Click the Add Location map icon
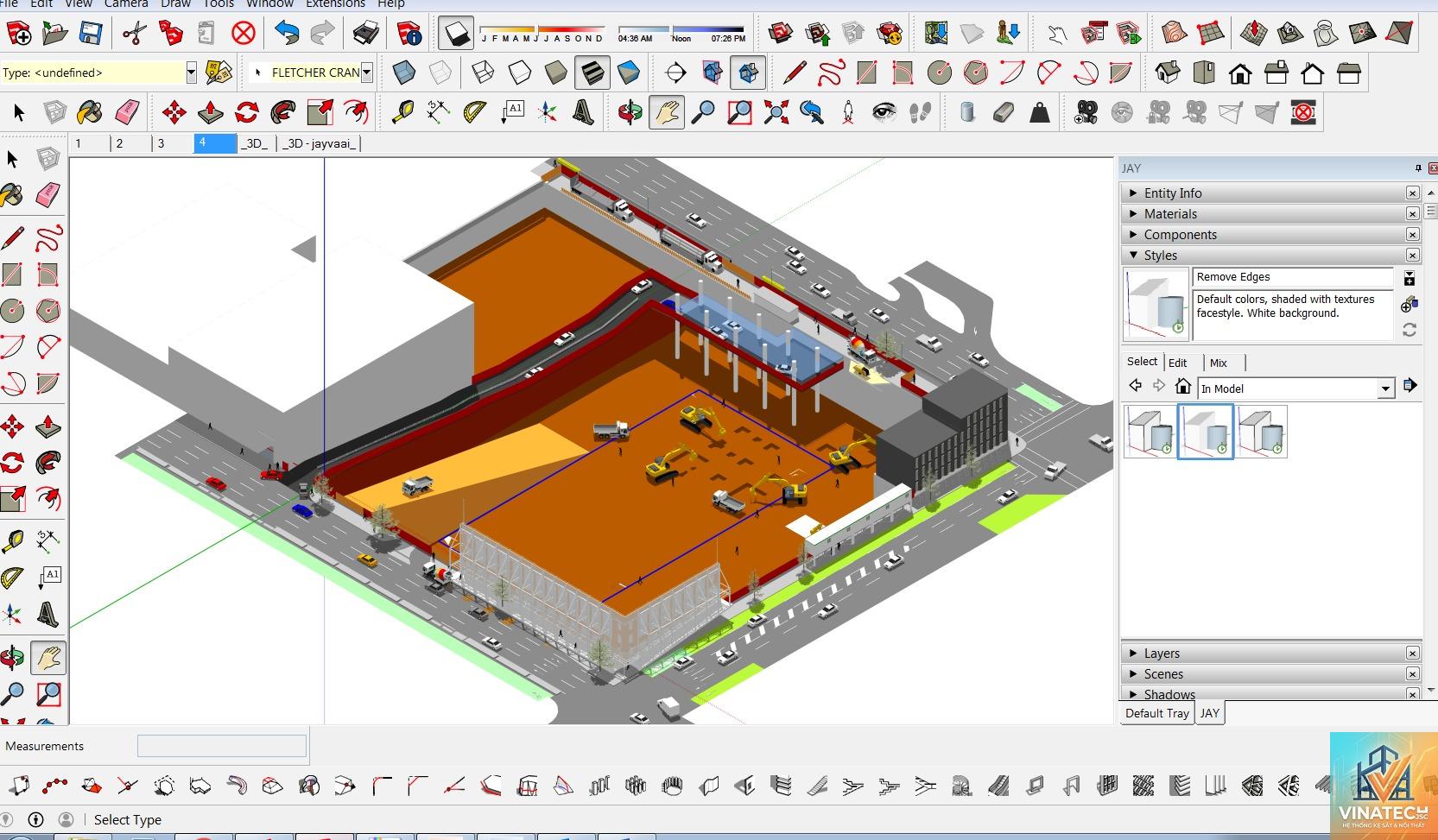 click(935, 34)
